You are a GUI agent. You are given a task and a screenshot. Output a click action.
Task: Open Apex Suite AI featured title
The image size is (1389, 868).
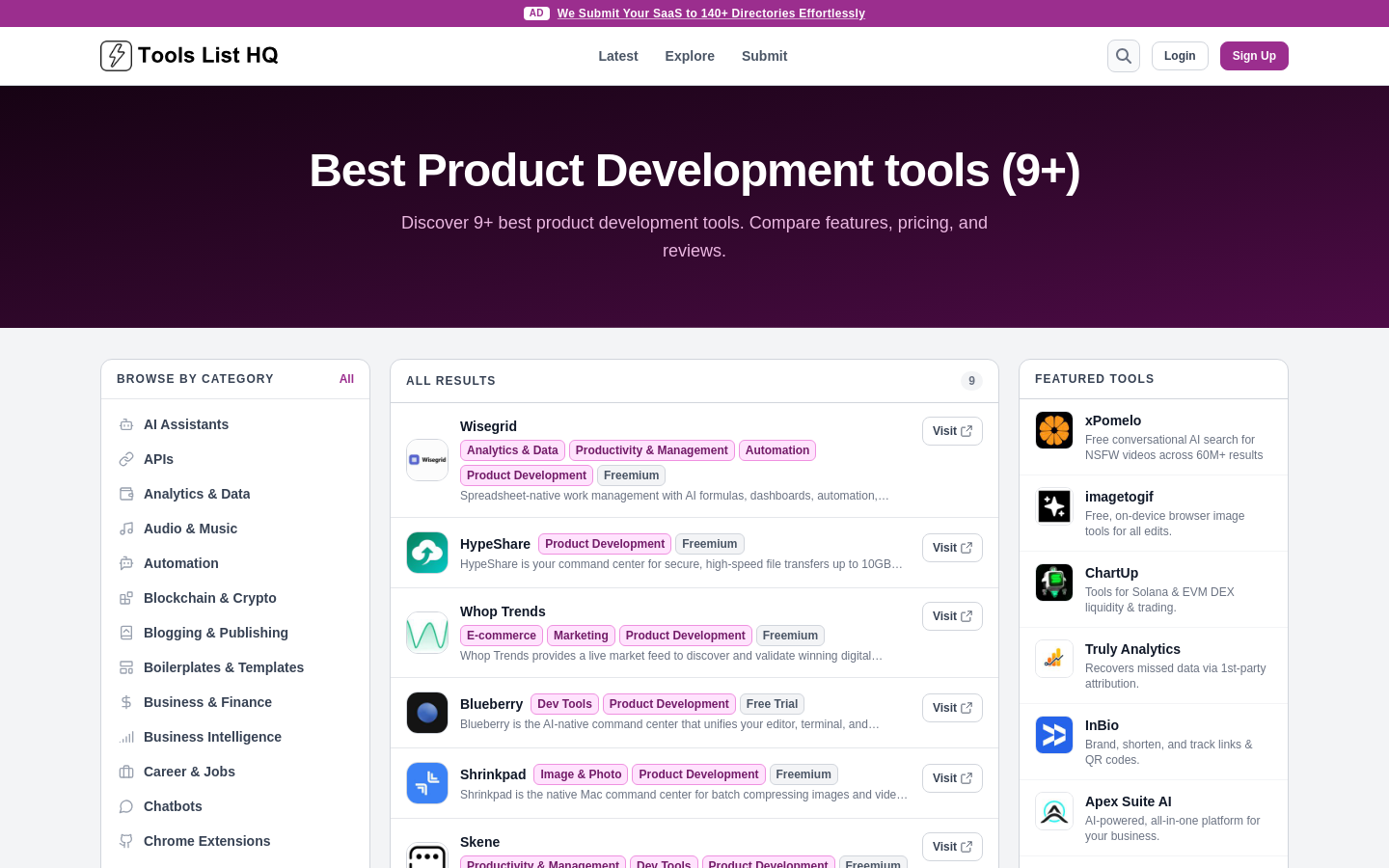tap(1128, 801)
